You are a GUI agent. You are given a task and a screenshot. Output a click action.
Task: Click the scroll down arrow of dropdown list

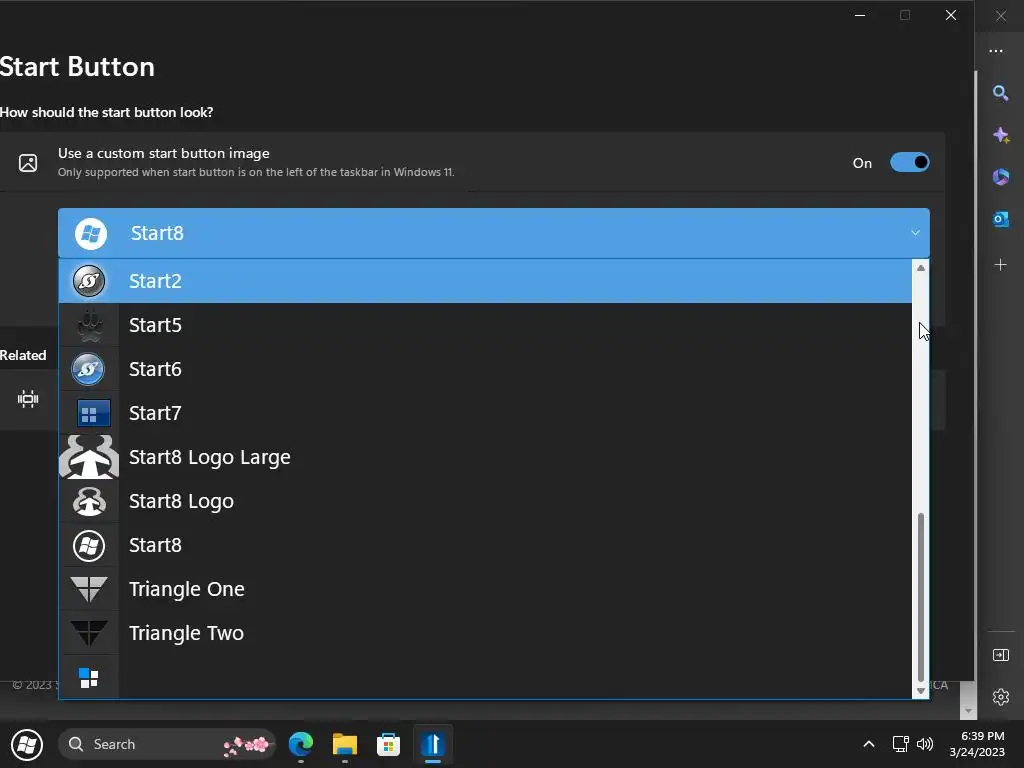[x=921, y=690]
